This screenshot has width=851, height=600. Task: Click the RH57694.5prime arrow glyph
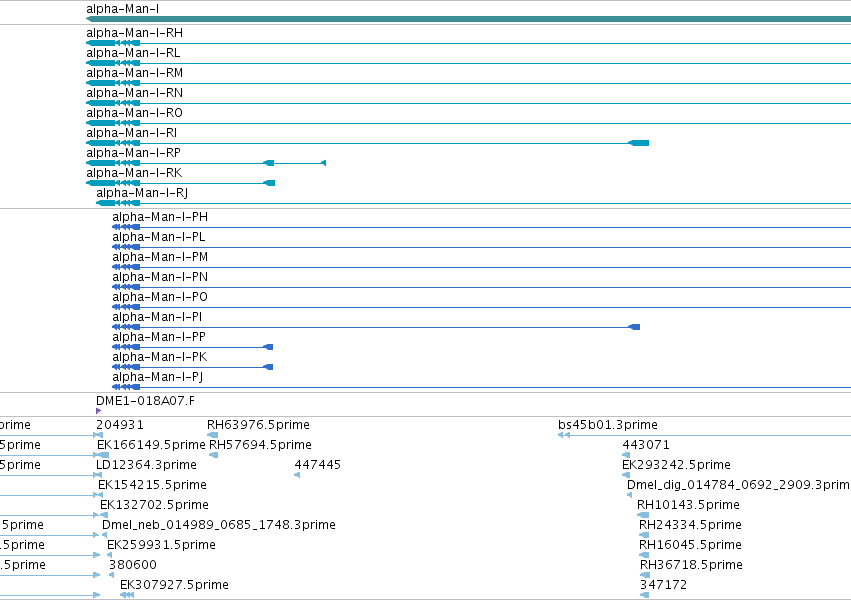(x=214, y=455)
